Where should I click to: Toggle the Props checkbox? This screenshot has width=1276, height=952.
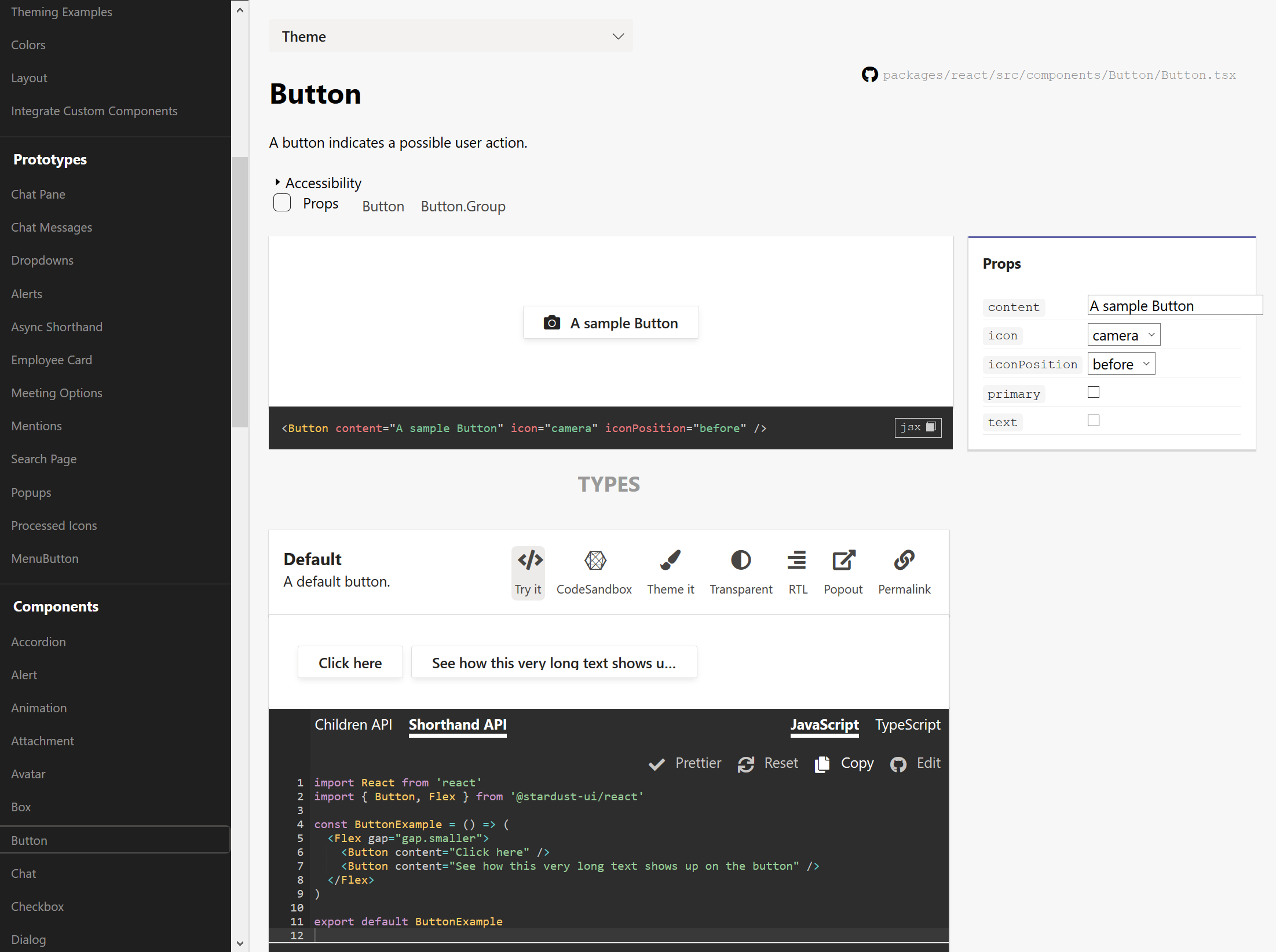click(x=282, y=203)
